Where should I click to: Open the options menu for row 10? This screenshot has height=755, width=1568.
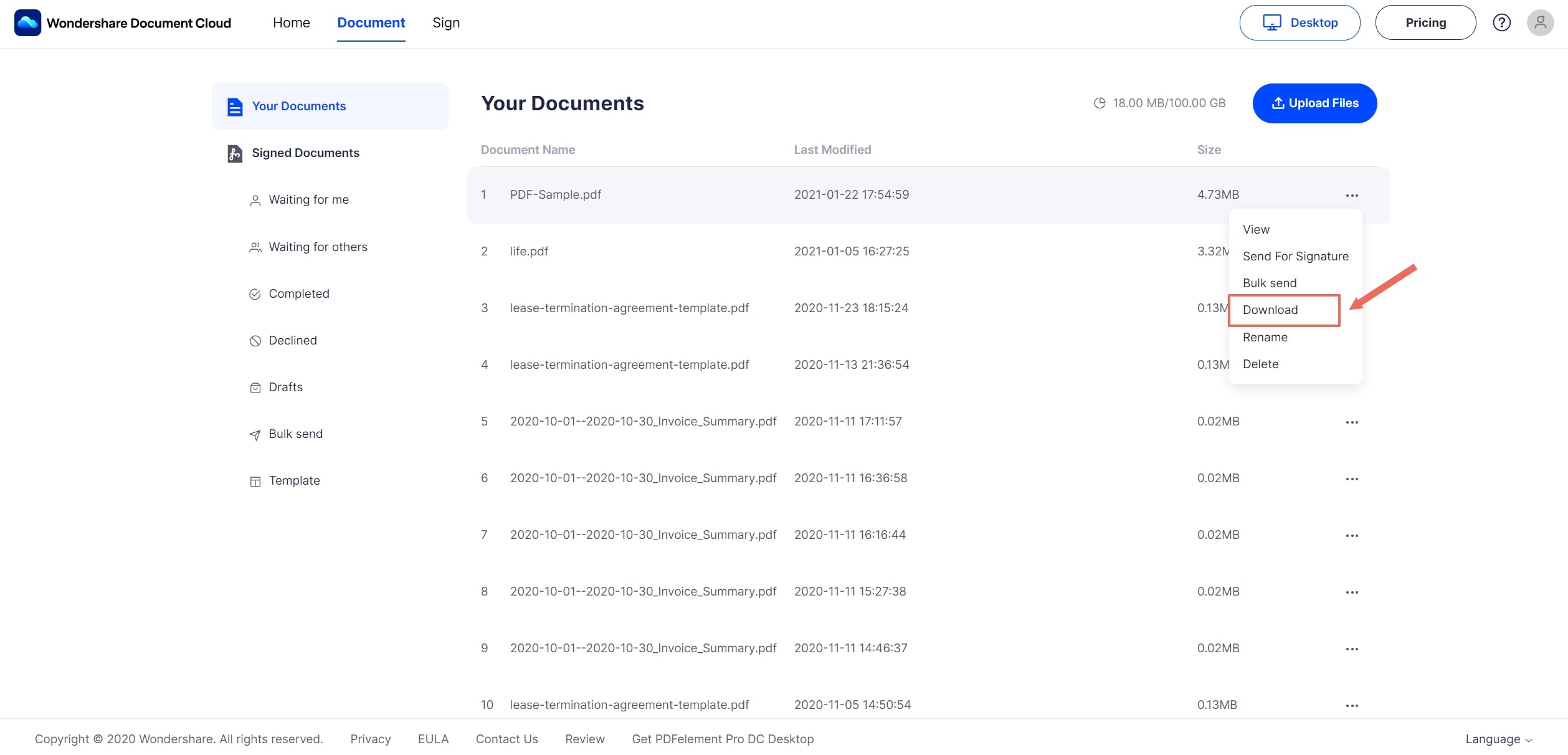point(1351,706)
